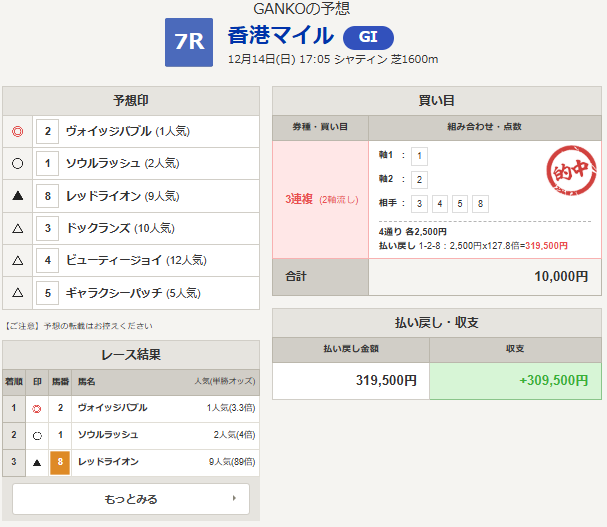The height and width of the screenshot is (527, 607).
Task: Click orange number 8 in race results
Action: tap(60, 462)
